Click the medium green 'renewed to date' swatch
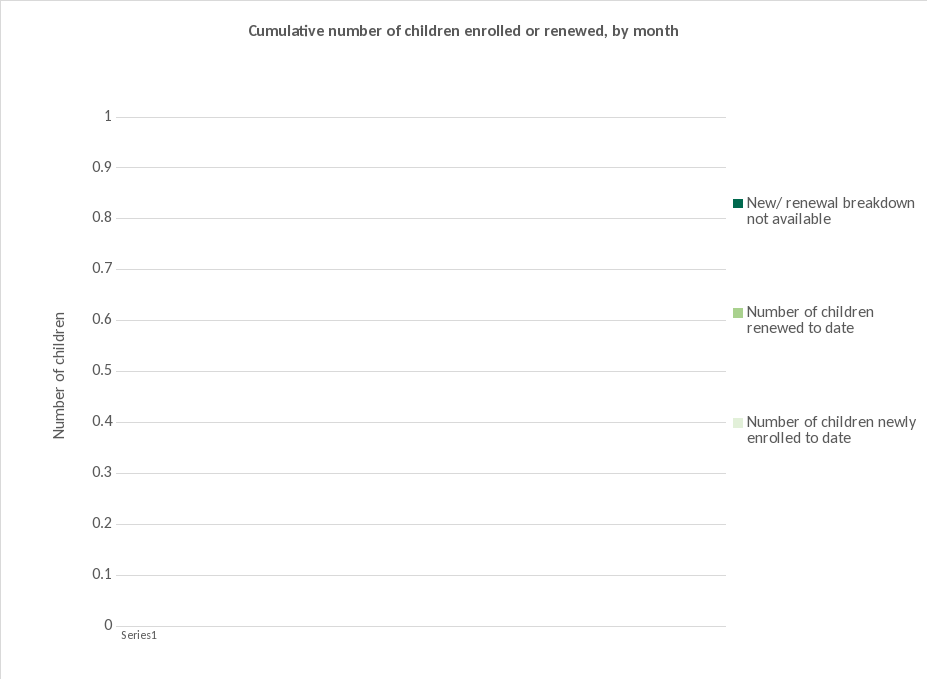This screenshot has height=679, width=927. point(738,313)
